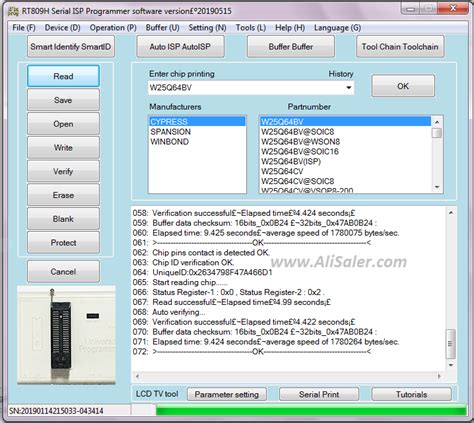Click the Open button
The height and width of the screenshot is (423, 474).
coord(63,124)
